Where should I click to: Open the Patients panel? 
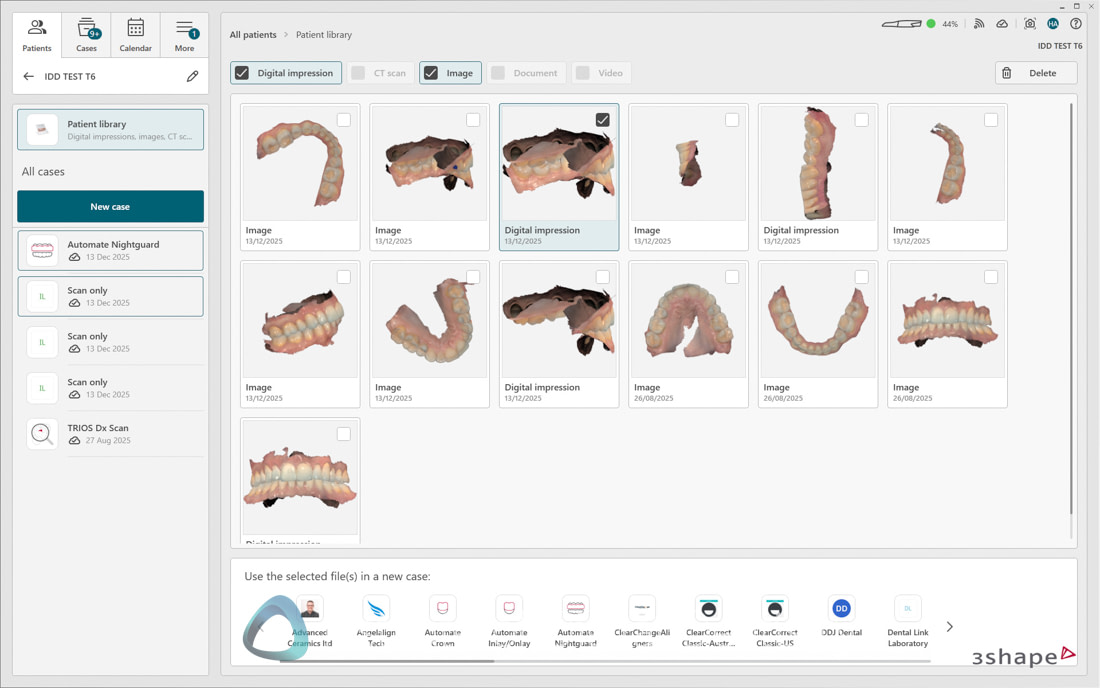[36, 34]
